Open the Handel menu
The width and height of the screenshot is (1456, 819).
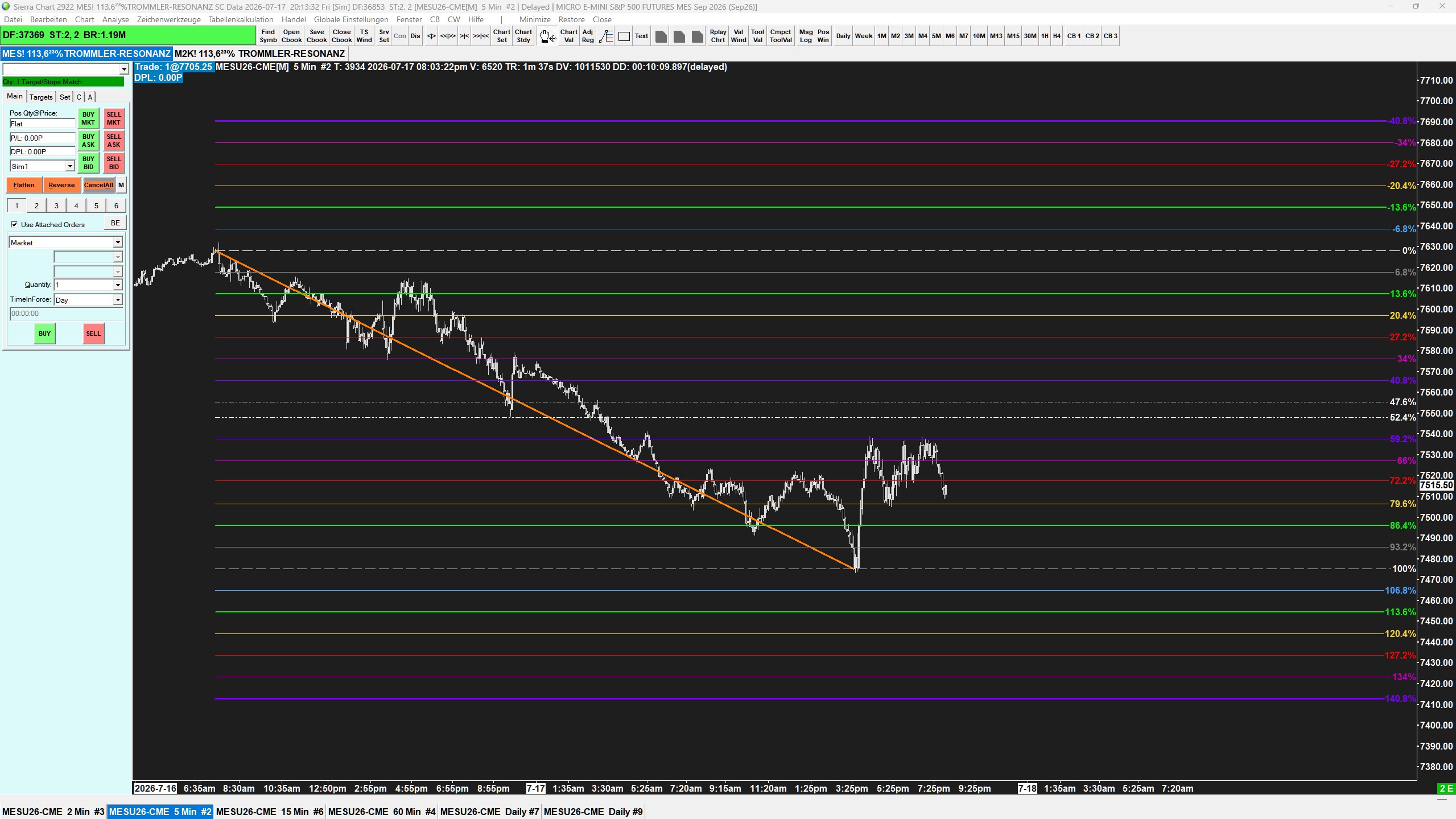tap(294, 19)
